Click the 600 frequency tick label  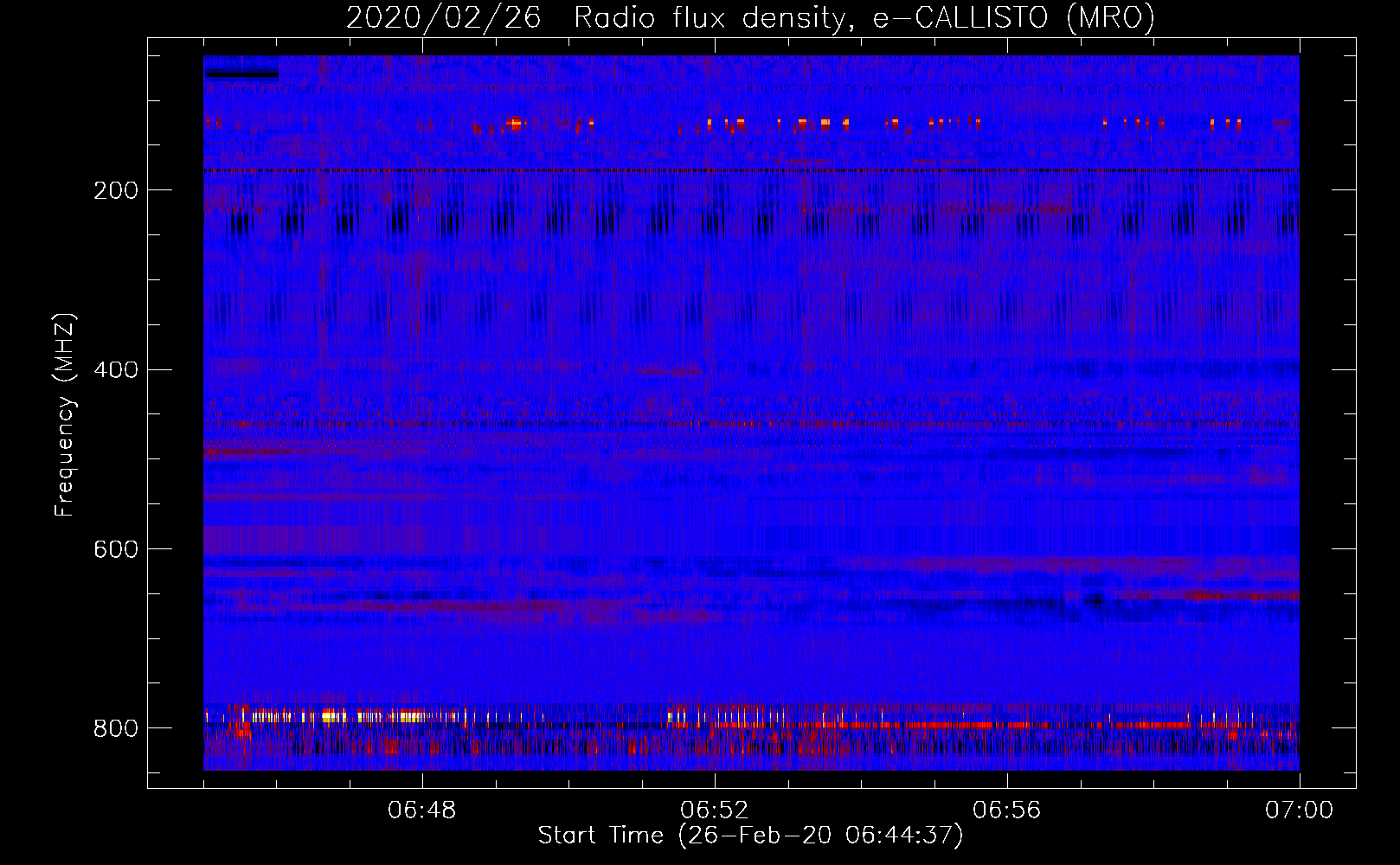[116, 549]
